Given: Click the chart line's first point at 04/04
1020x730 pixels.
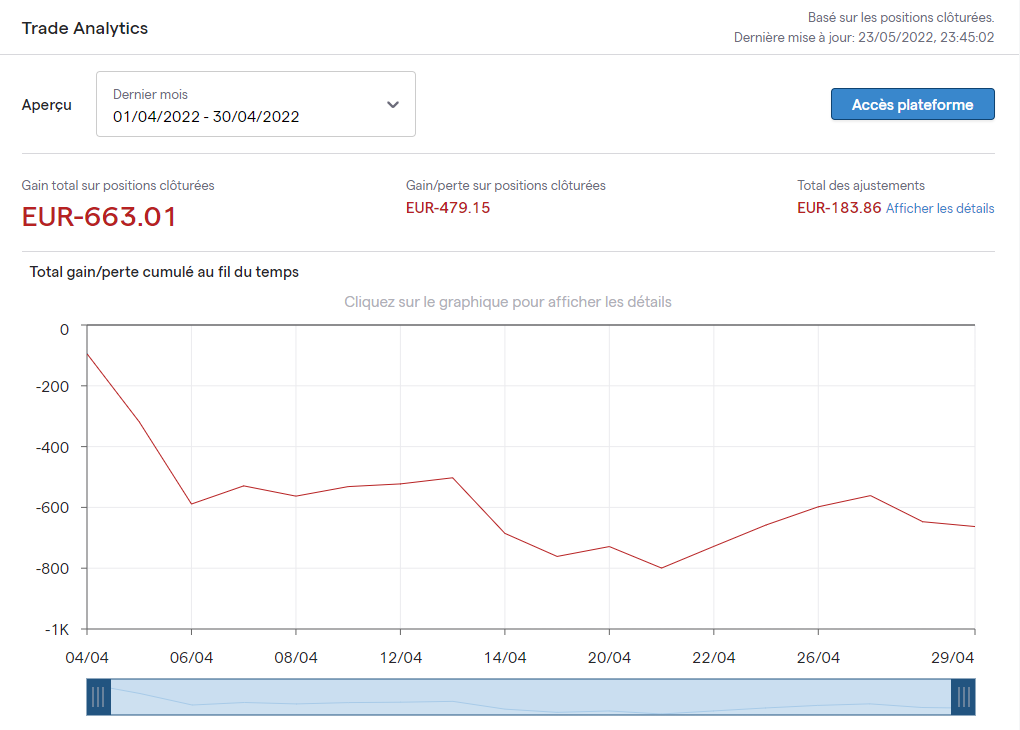Looking at the screenshot, I should coord(88,353).
